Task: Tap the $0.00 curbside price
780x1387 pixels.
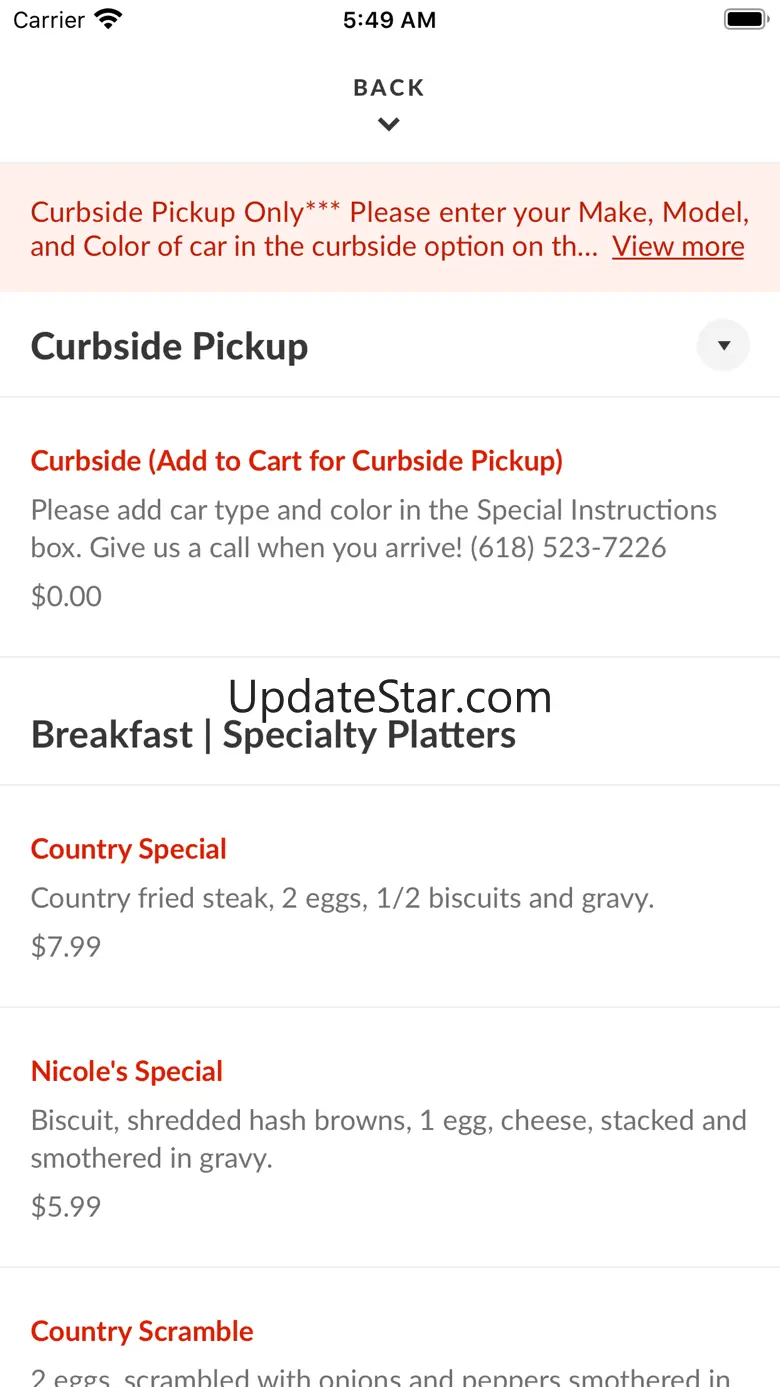Action: 66,596
